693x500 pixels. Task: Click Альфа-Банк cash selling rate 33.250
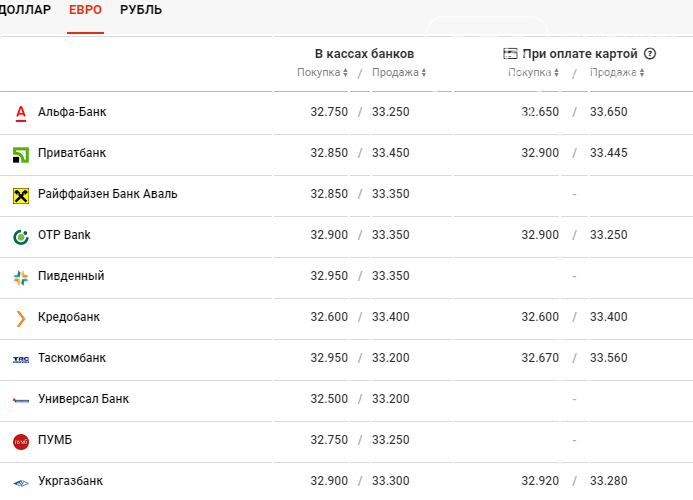(x=391, y=112)
